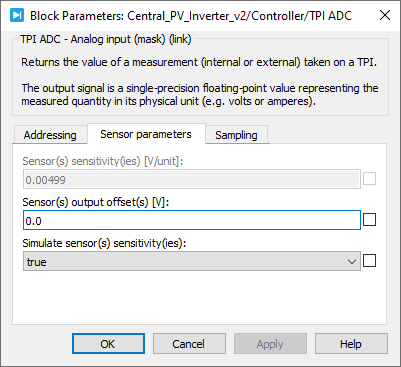Click the sensor sensitivity field showing 0.00499
Screen dimensions: 401x367
click(192, 180)
